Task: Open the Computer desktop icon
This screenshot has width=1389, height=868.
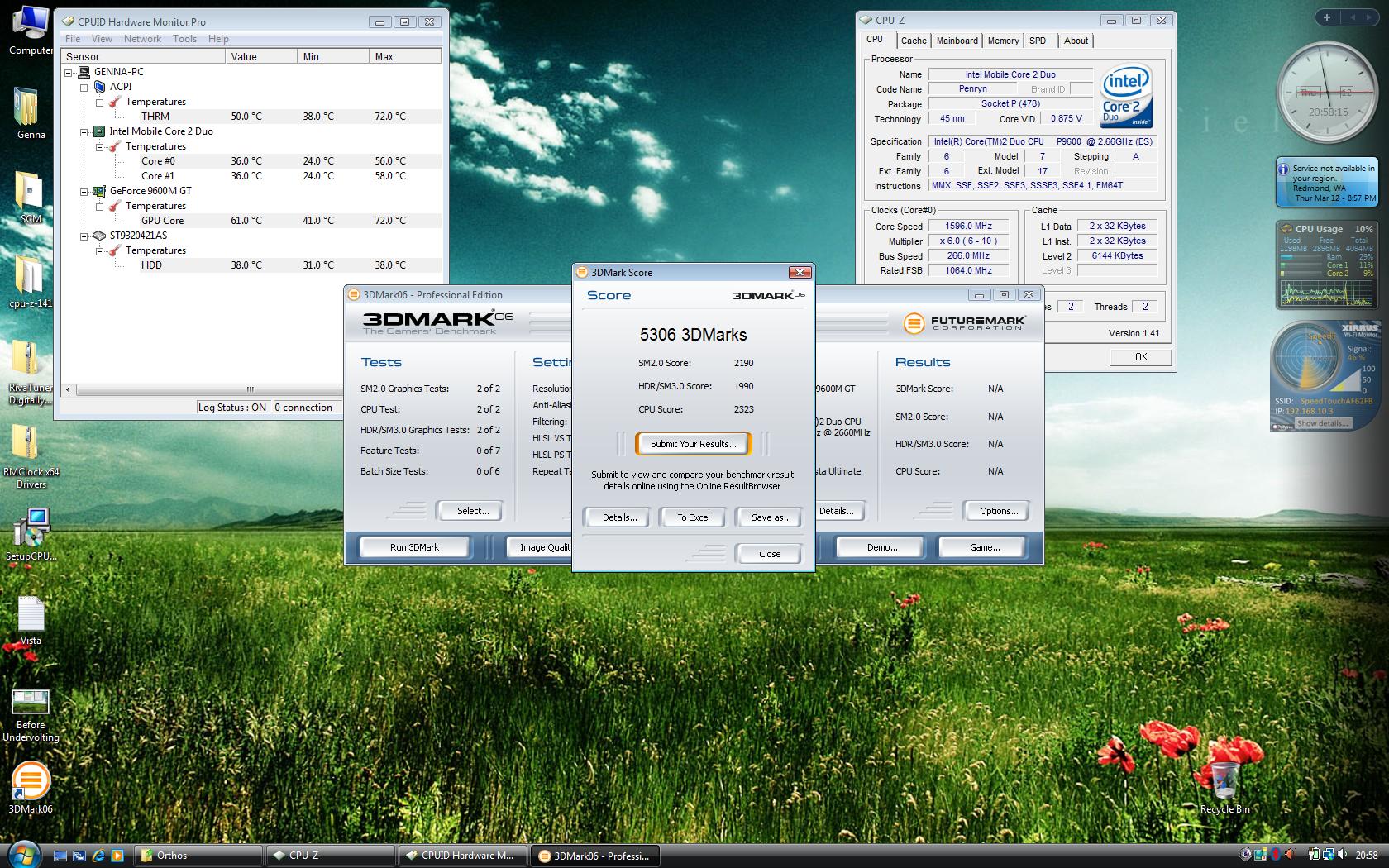Action: coord(31,30)
